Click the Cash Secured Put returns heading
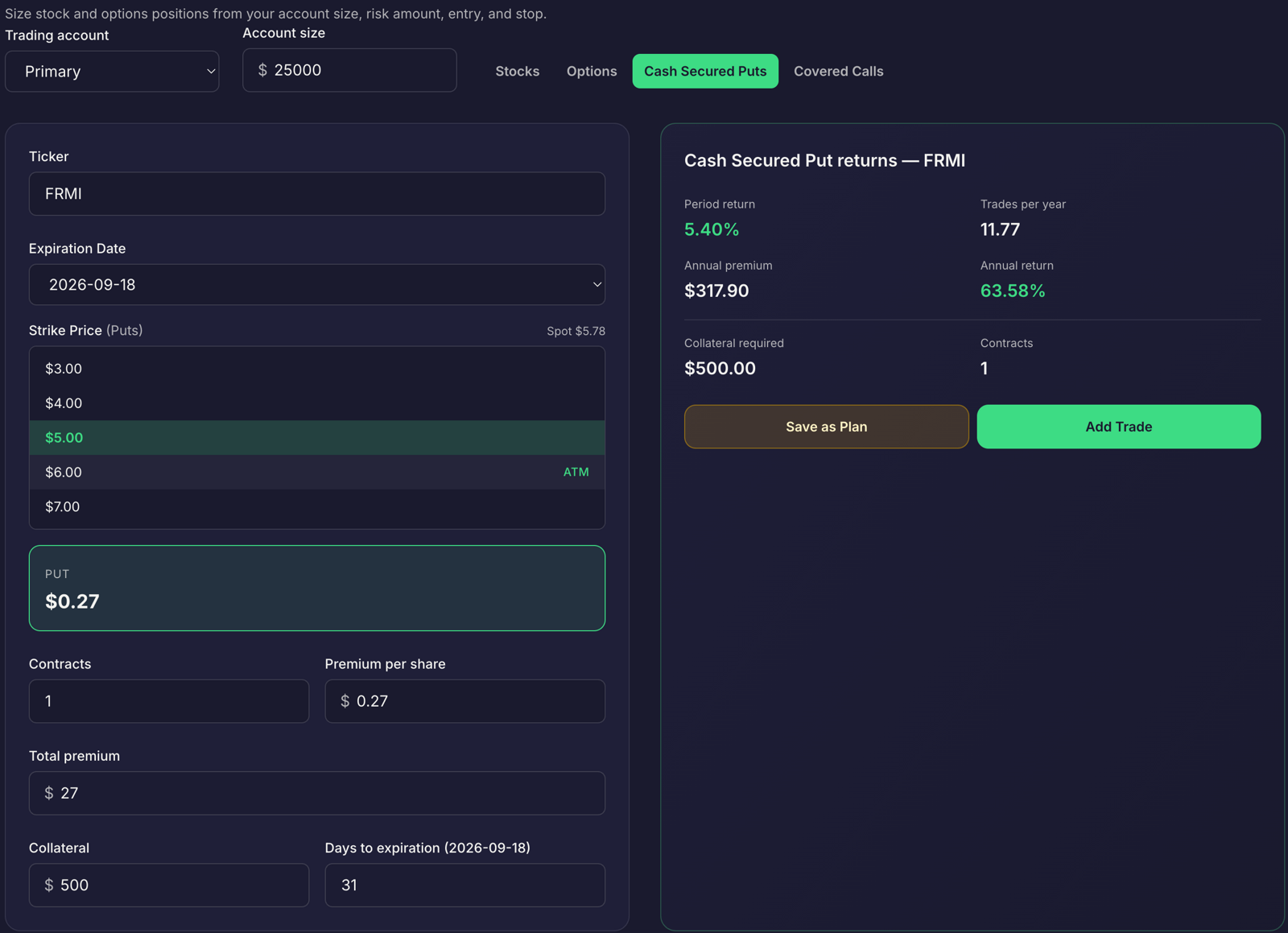Image resolution: width=1288 pixels, height=933 pixels. [x=824, y=160]
